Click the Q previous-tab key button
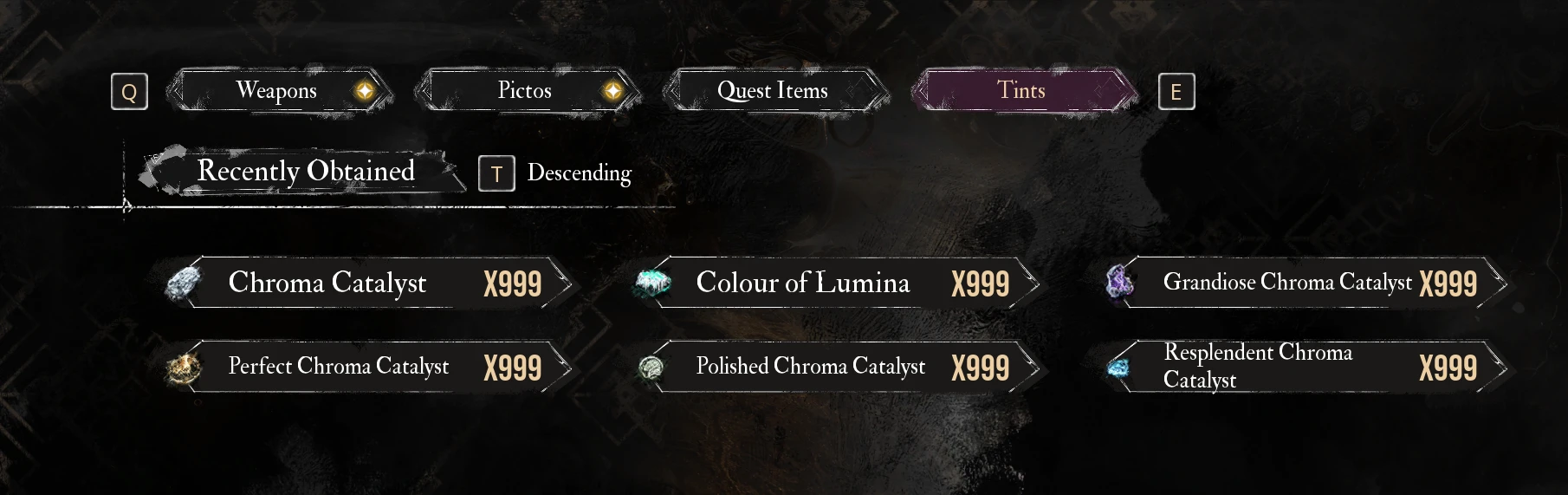The width and height of the screenshot is (1568, 495). click(x=129, y=91)
